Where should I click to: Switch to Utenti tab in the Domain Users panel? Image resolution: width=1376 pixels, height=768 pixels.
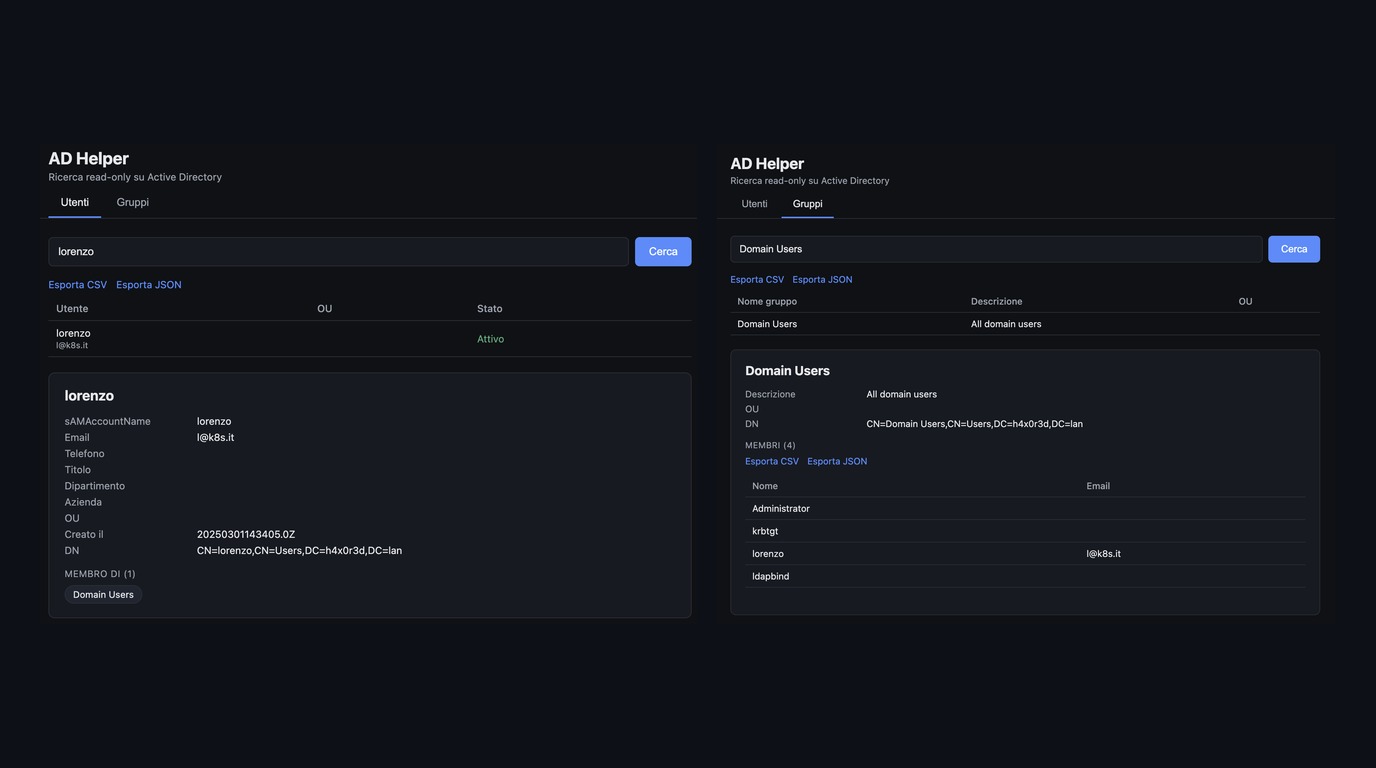coord(755,204)
